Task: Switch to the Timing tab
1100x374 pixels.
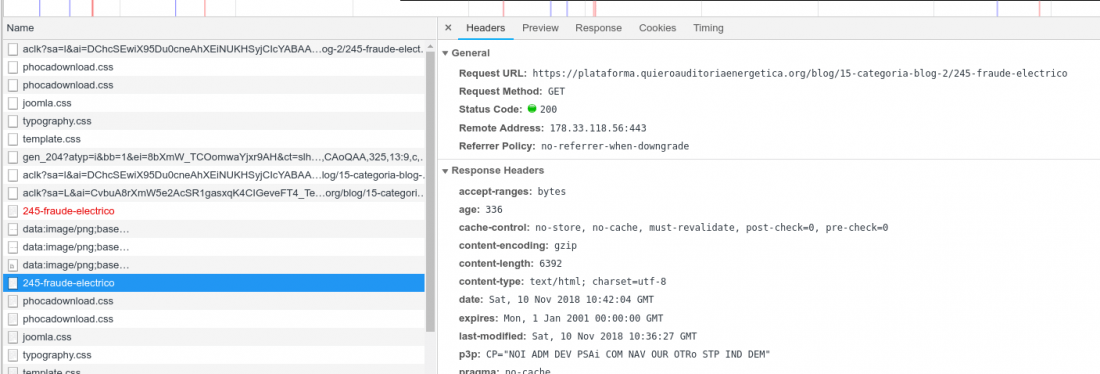Action: tap(709, 28)
